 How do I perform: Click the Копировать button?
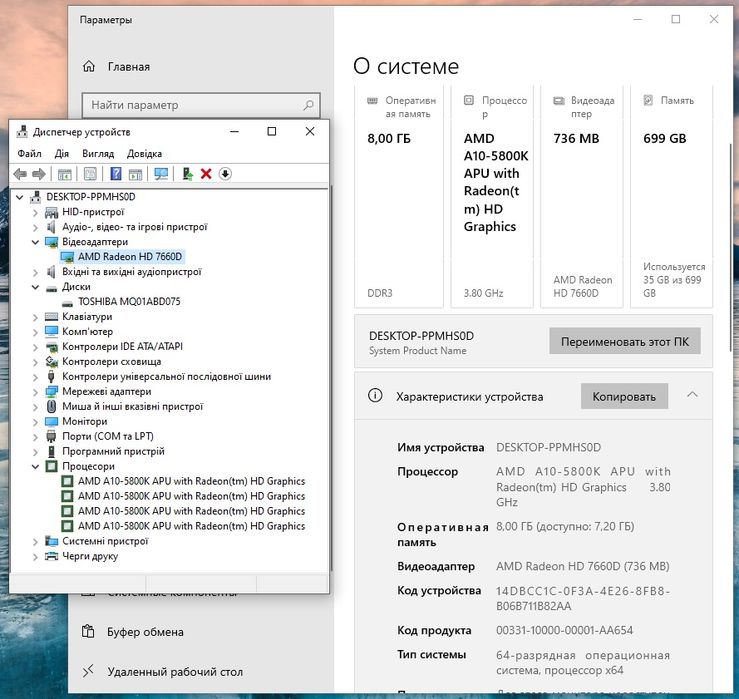click(x=624, y=396)
